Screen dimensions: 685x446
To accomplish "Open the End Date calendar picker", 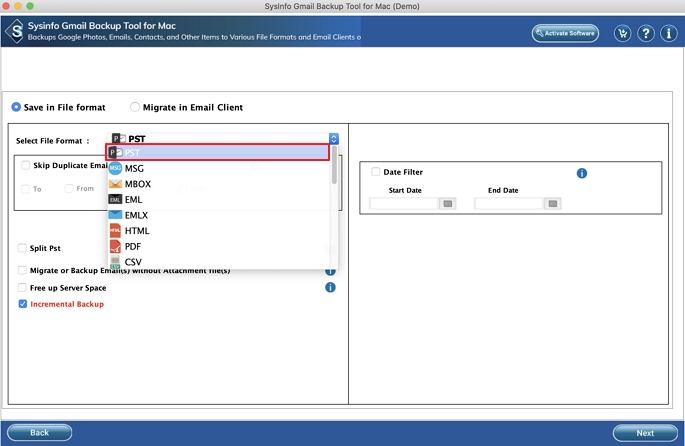I will [x=552, y=203].
